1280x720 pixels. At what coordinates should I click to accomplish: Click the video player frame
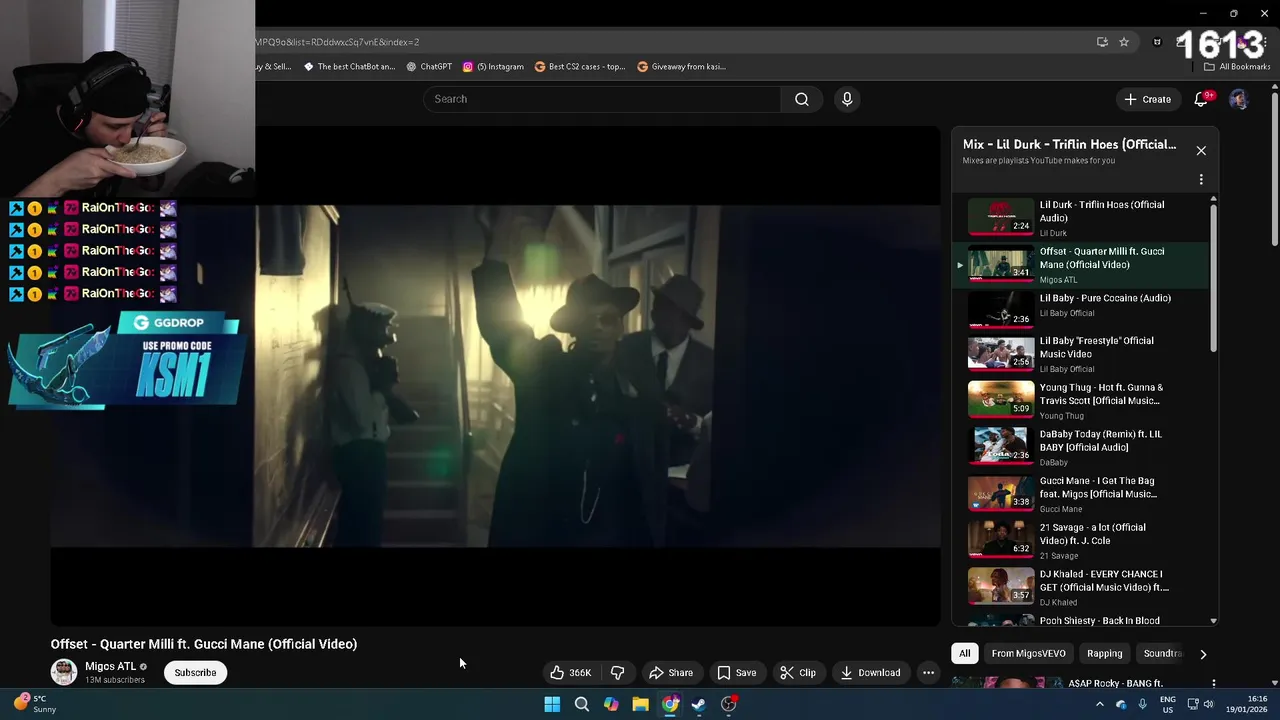click(x=496, y=376)
